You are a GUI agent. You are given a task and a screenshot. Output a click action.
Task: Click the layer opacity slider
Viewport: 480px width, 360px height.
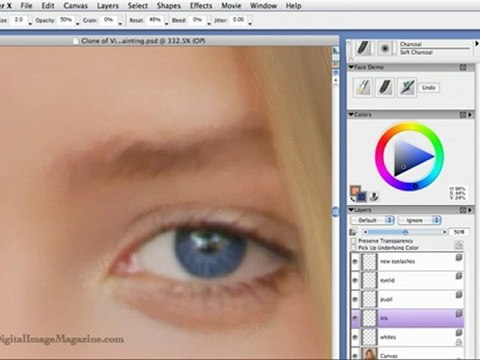tap(405, 232)
